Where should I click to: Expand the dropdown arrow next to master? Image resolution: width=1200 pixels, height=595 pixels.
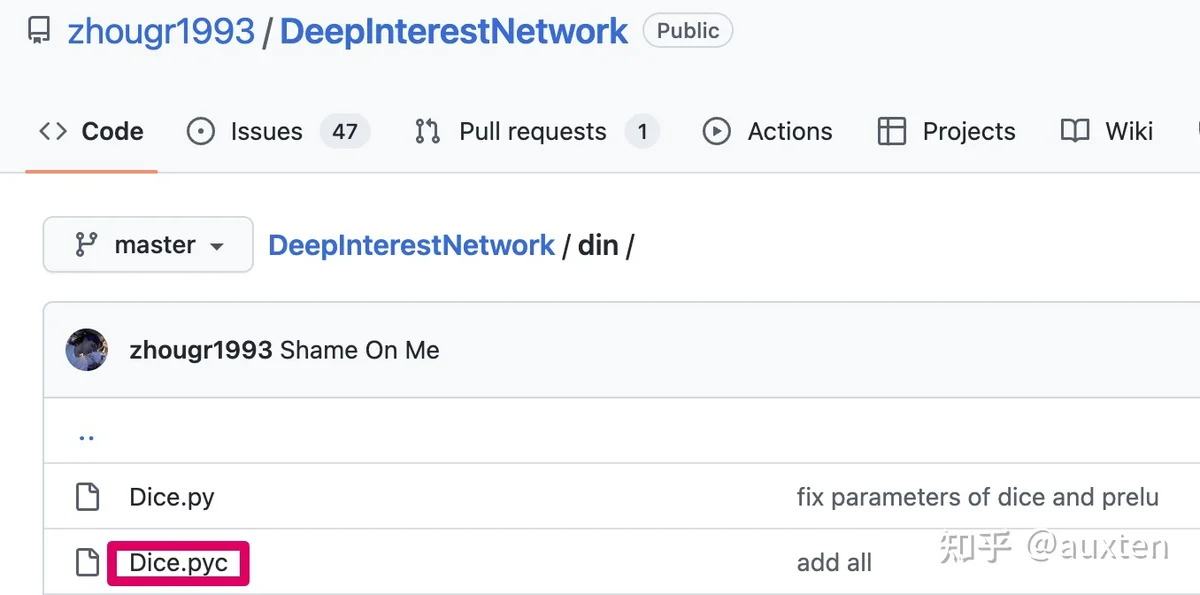[x=216, y=246]
